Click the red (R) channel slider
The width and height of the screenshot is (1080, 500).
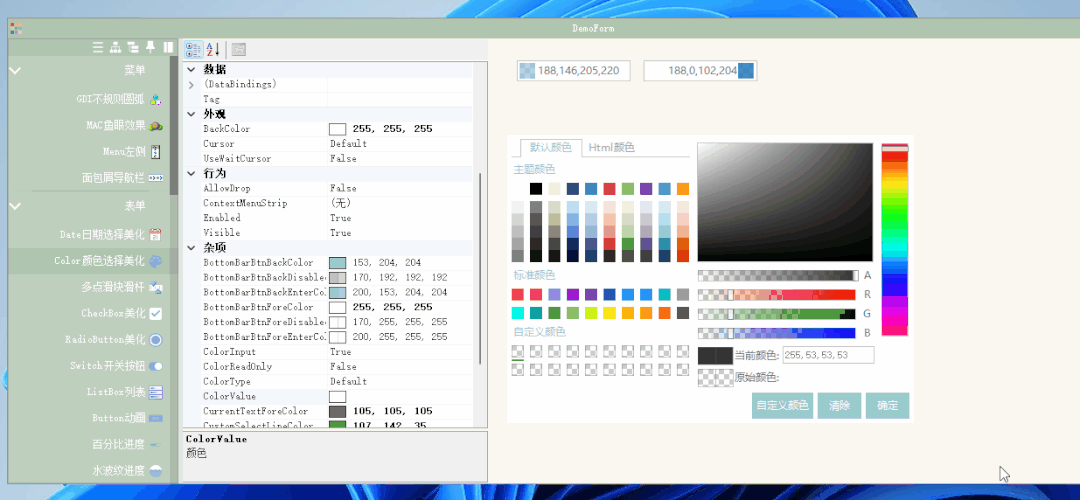(777, 295)
